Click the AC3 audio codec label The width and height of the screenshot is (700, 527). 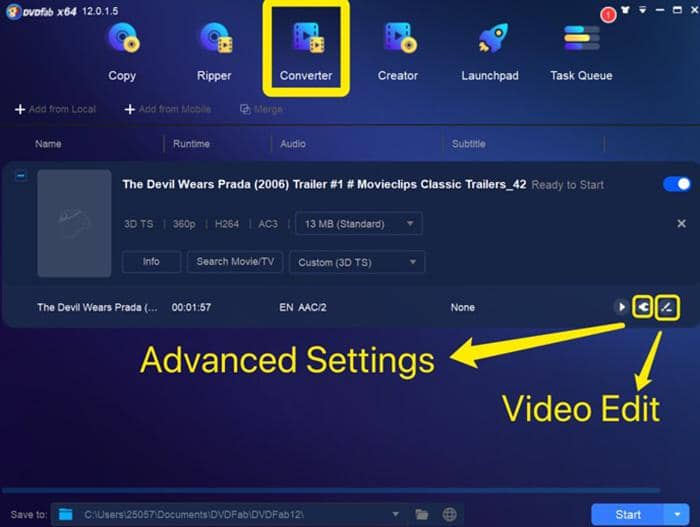(268, 224)
